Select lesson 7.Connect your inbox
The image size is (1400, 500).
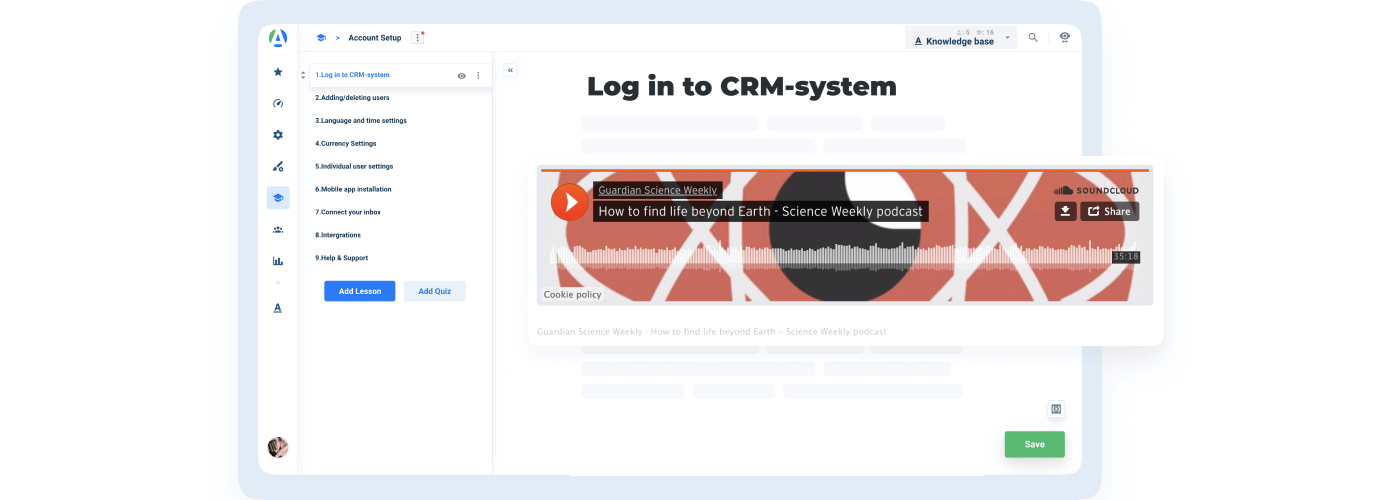pos(348,212)
